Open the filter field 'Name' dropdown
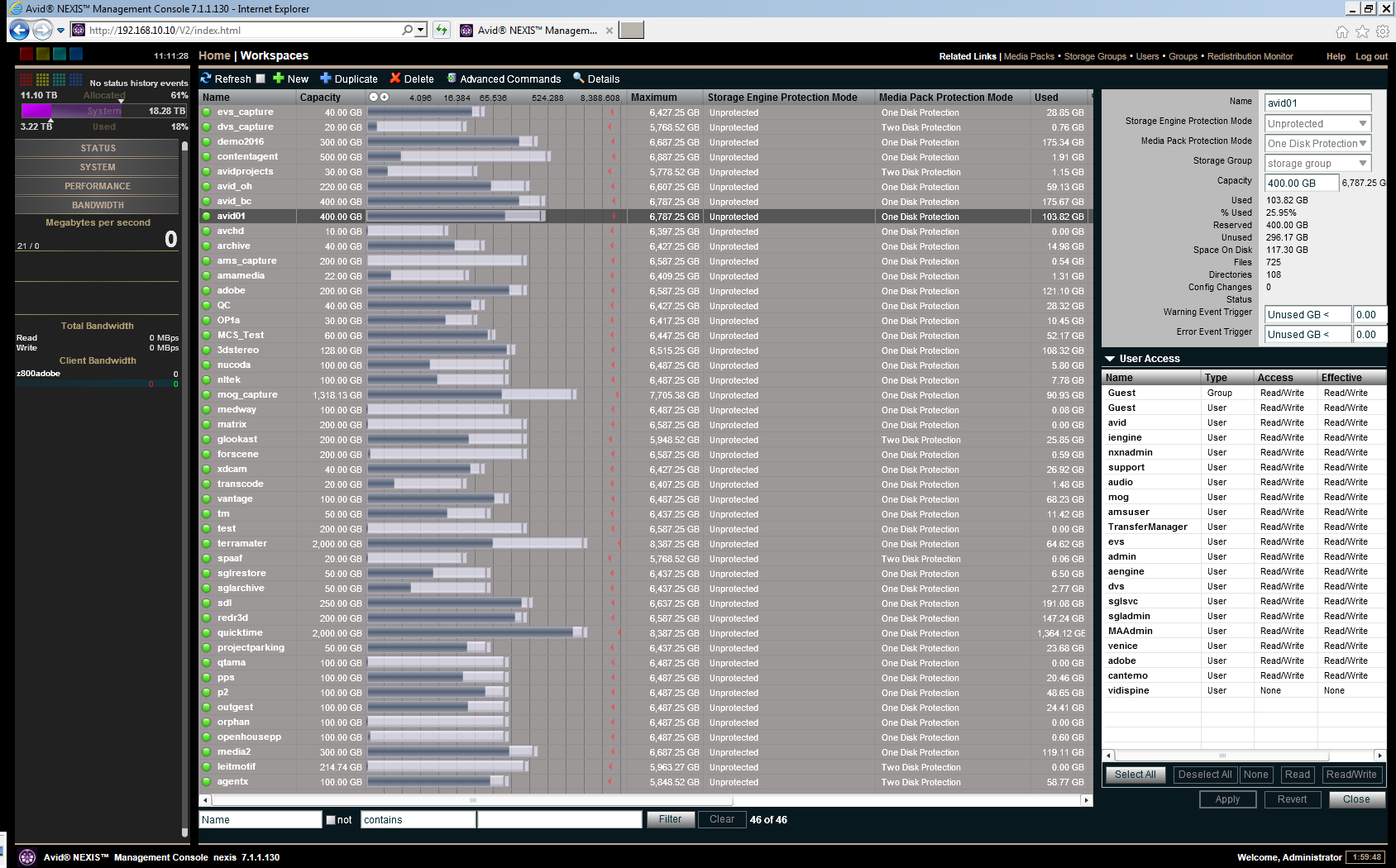Viewport: 1396px width, 868px height. point(261,819)
